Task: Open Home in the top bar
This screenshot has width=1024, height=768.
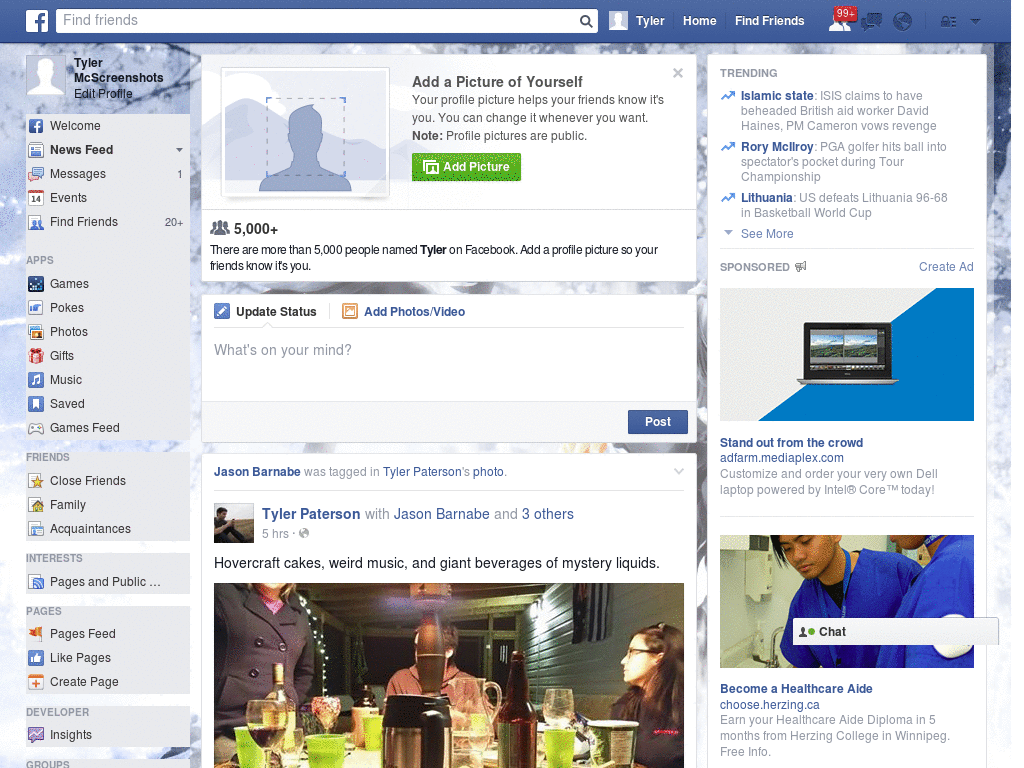Action: pyautogui.click(x=699, y=21)
